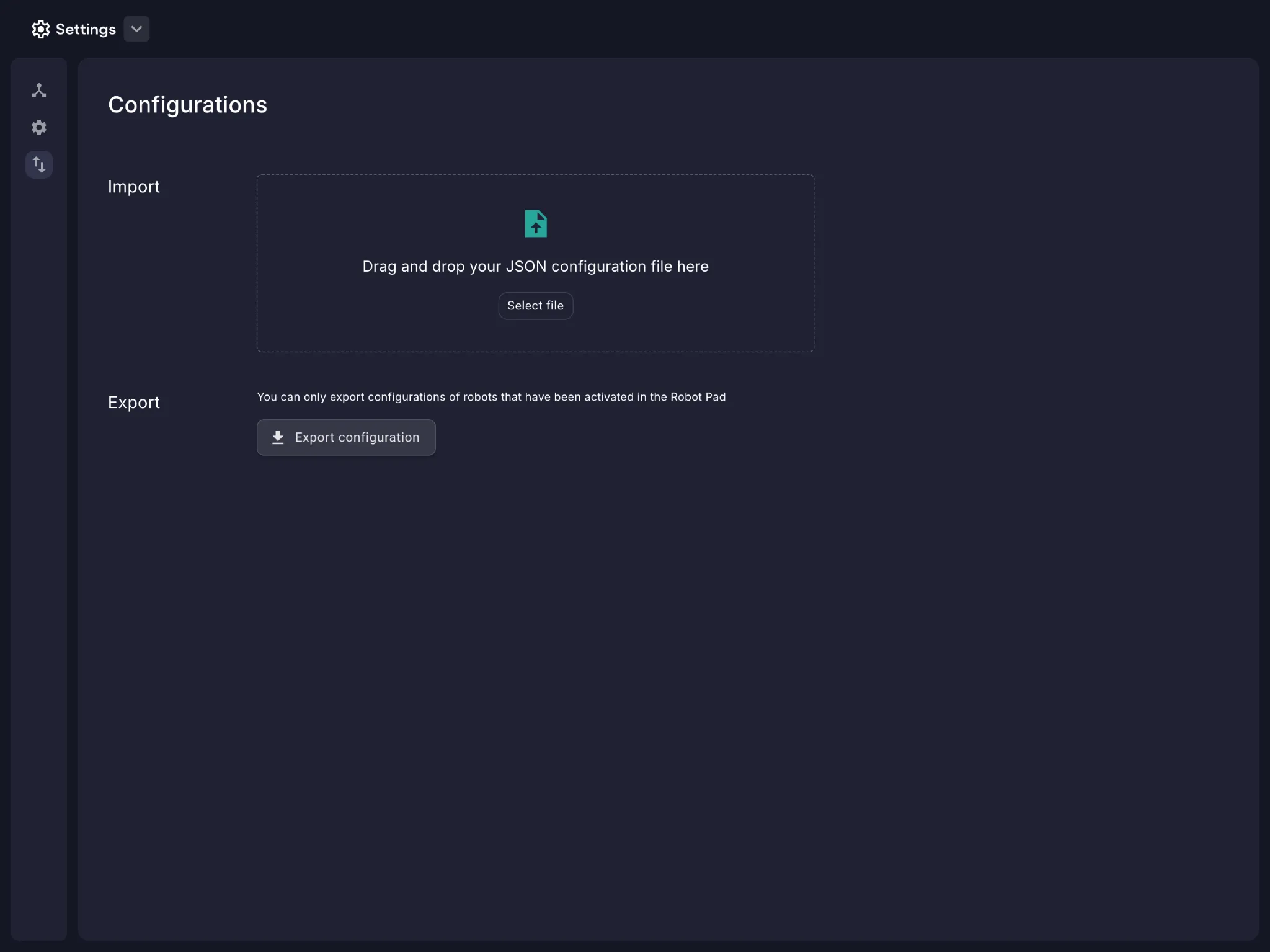Click the Settings gear icon in header

[x=40, y=29]
